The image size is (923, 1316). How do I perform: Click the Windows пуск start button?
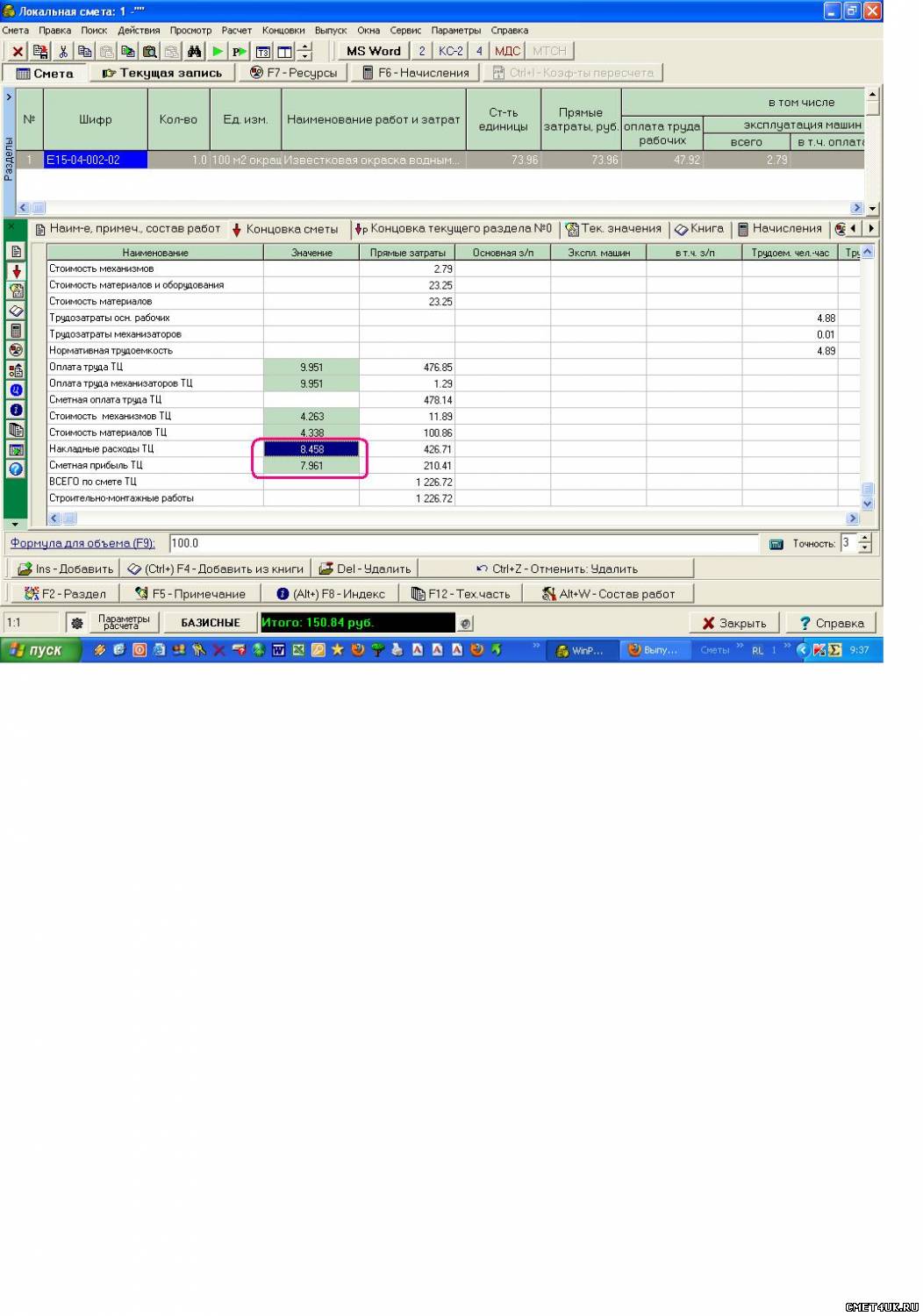click(x=41, y=650)
